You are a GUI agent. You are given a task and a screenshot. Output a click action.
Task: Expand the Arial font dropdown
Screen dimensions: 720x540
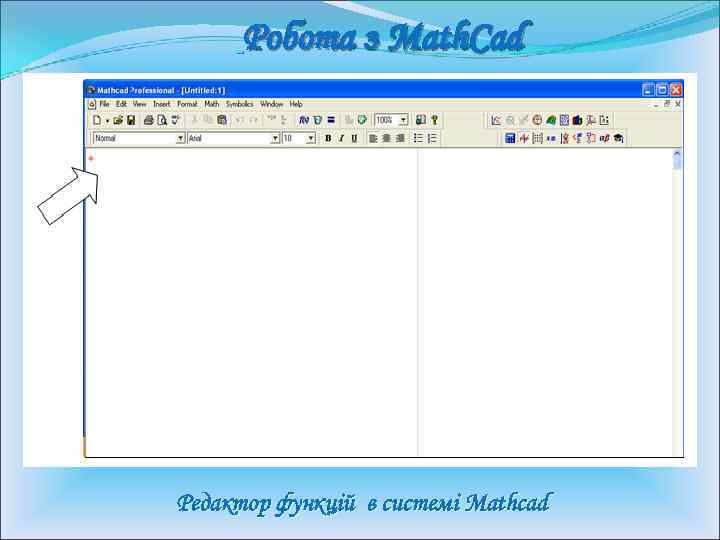pos(275,138)
